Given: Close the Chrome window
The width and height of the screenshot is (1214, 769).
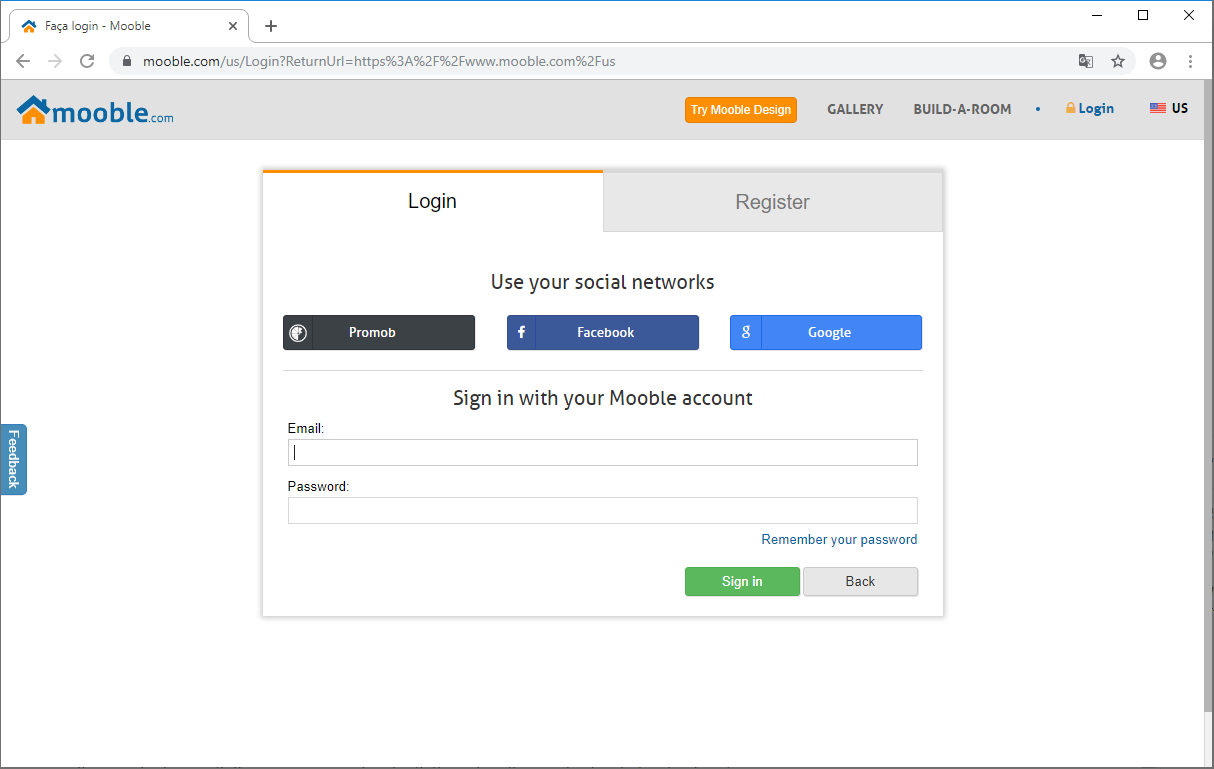Looking at the screenshot, I should pos(1189,15).
